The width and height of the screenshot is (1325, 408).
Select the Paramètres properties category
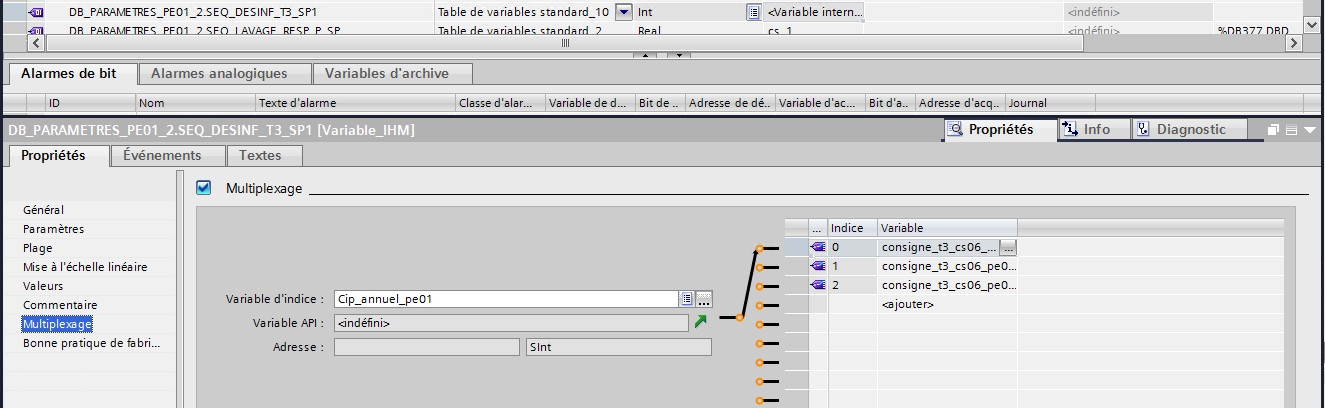[54, 229]
